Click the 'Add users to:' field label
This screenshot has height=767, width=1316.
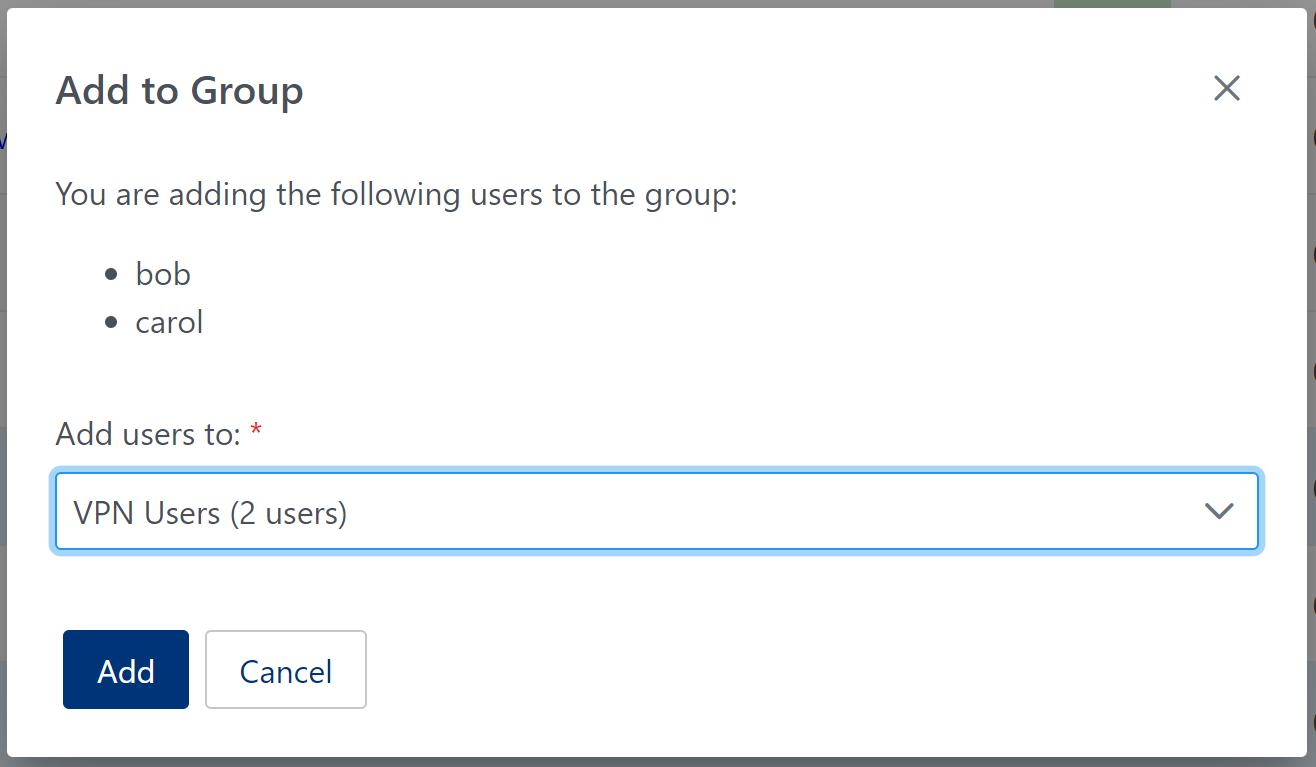click(148, 434)
